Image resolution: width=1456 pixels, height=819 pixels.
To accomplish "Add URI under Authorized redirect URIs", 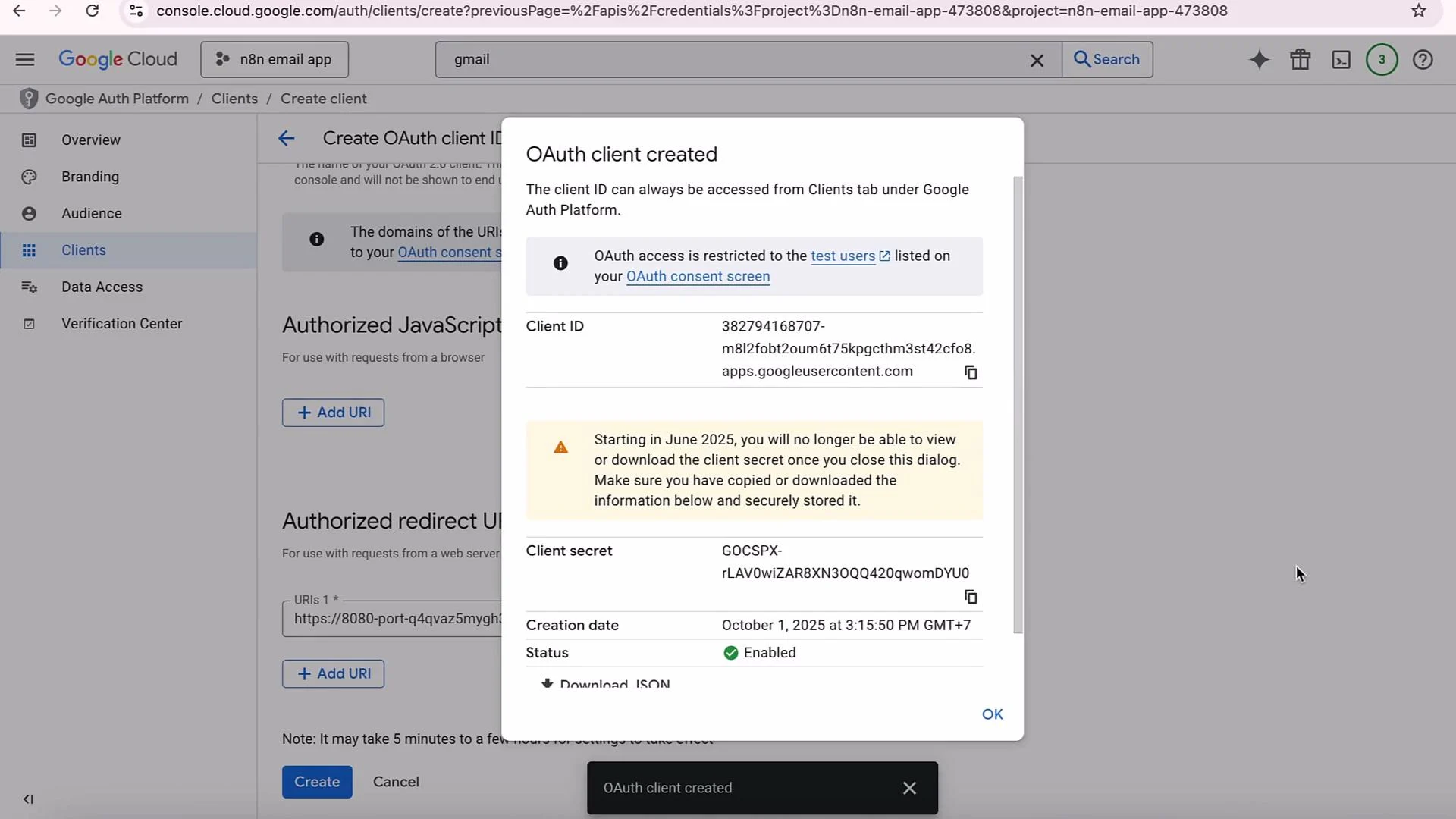I will coord(333,673).
